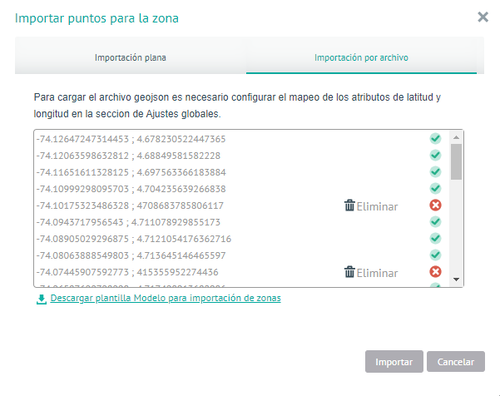Click green check for row -74.08905029296875

(x=435, y=238)
